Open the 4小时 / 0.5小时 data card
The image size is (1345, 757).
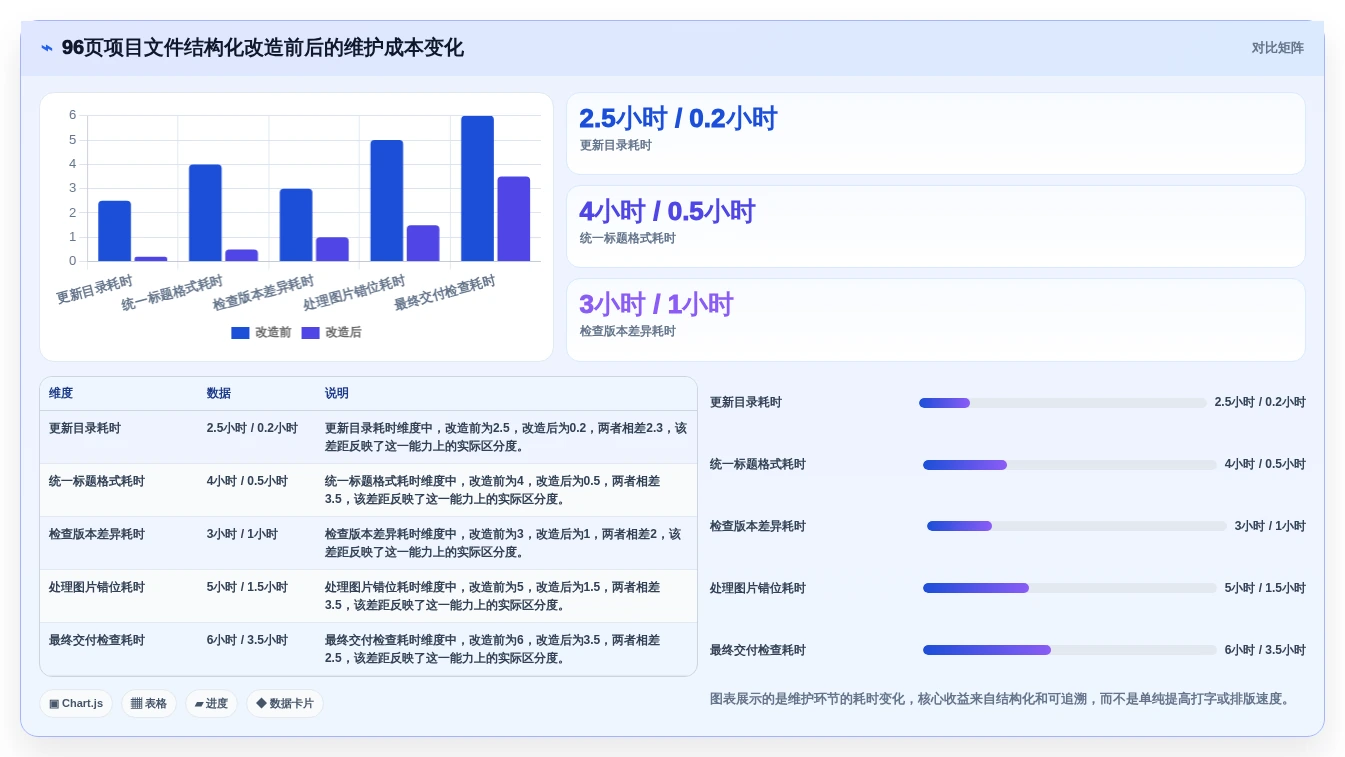pos(936,227)
